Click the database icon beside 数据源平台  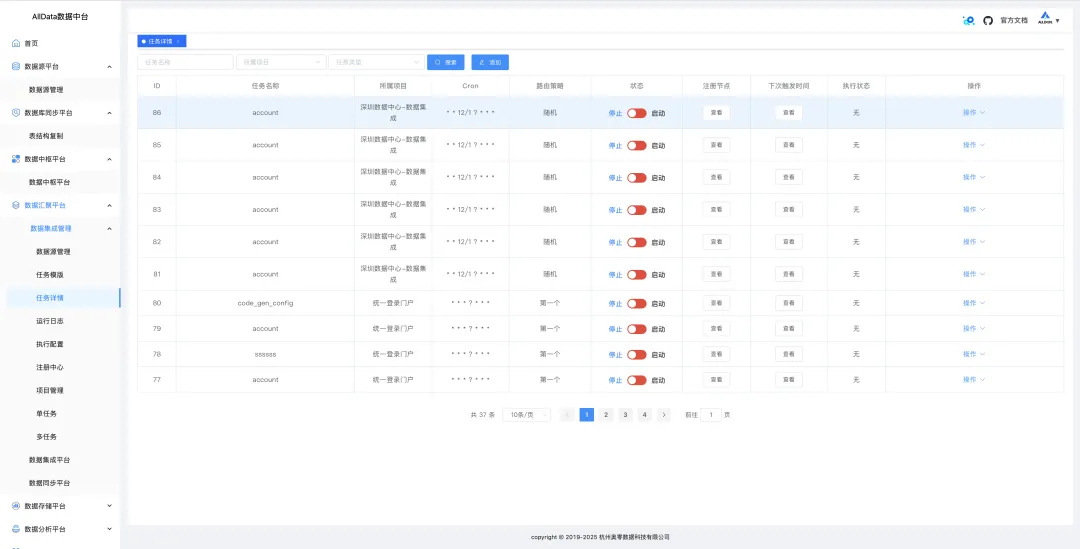[x=16, y=66]
